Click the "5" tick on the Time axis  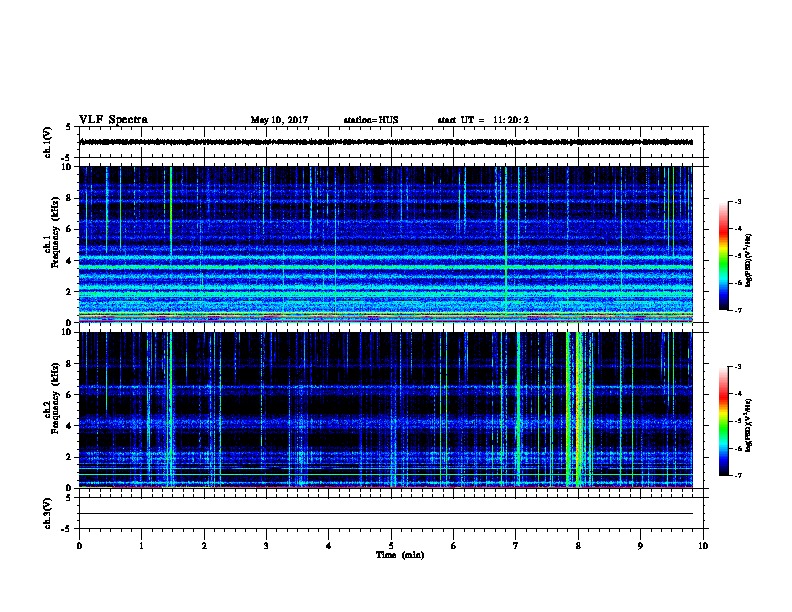click(x=391, y=545)
